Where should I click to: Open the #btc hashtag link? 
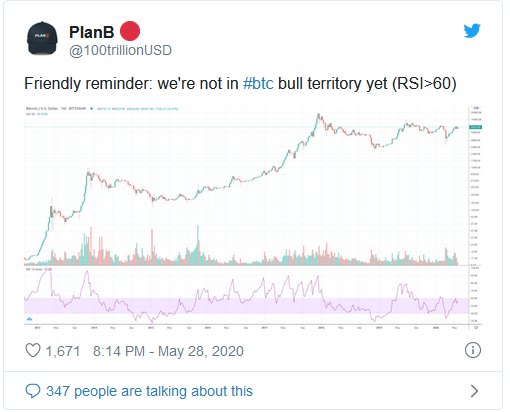[258, 83]
